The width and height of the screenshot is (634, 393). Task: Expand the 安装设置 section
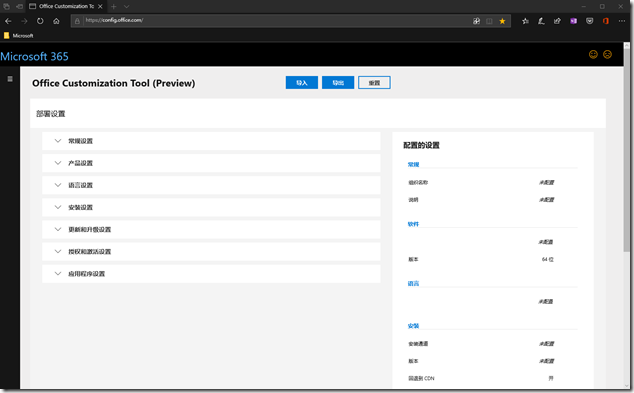point(211,207)
